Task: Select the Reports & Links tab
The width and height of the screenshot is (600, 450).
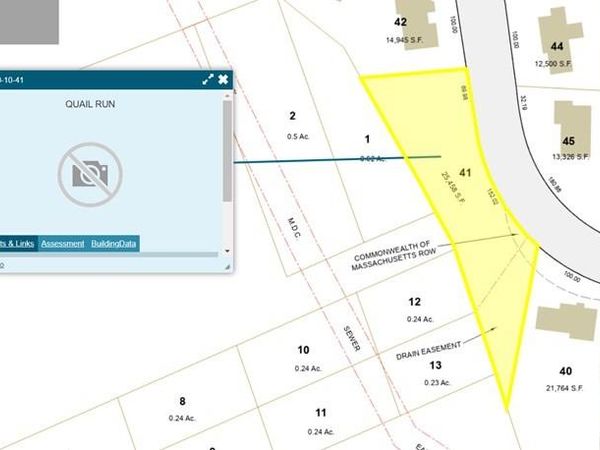Action: 15,243
